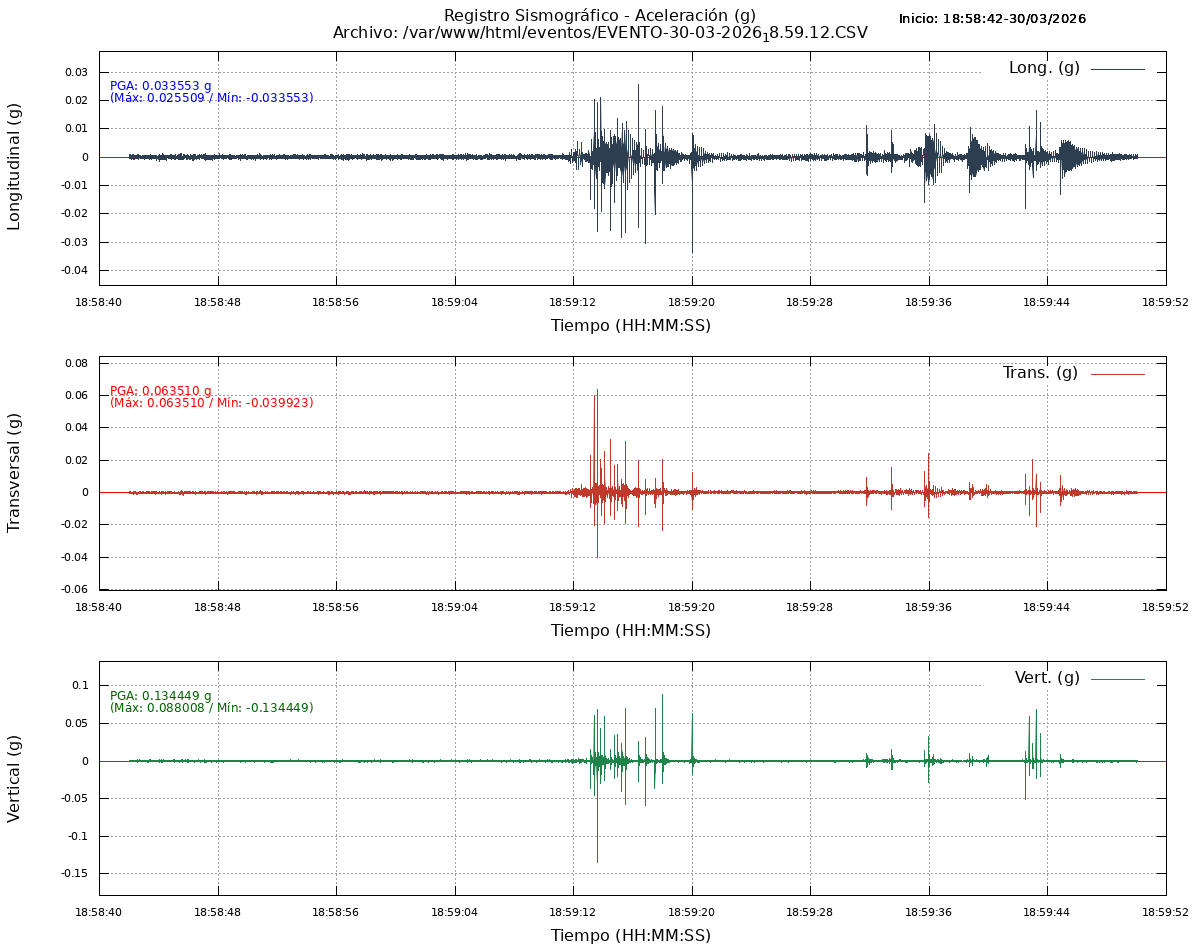This screenshot has width=1200, height=950.
Task: Select the Vert. (g) legend label
Action: click(x=1046, y=678)
